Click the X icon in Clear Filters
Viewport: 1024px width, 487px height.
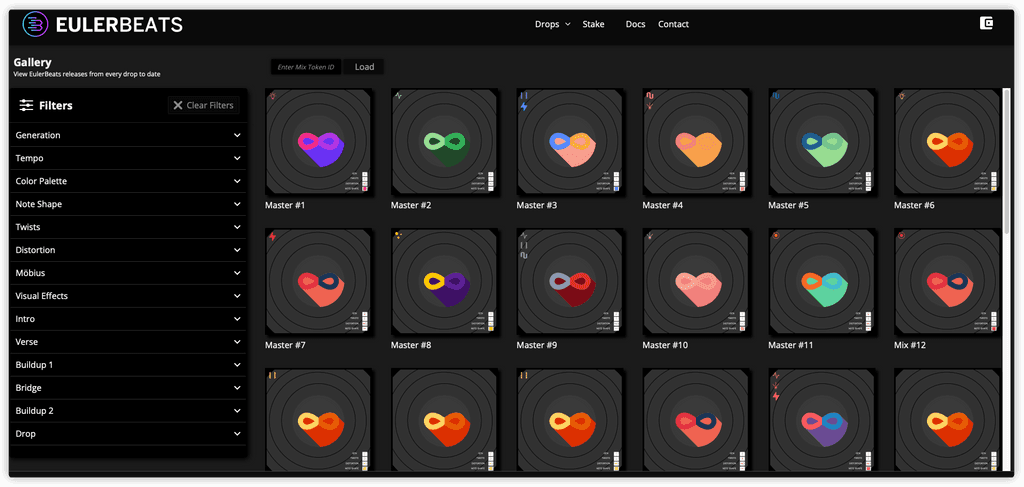point(178,105)
